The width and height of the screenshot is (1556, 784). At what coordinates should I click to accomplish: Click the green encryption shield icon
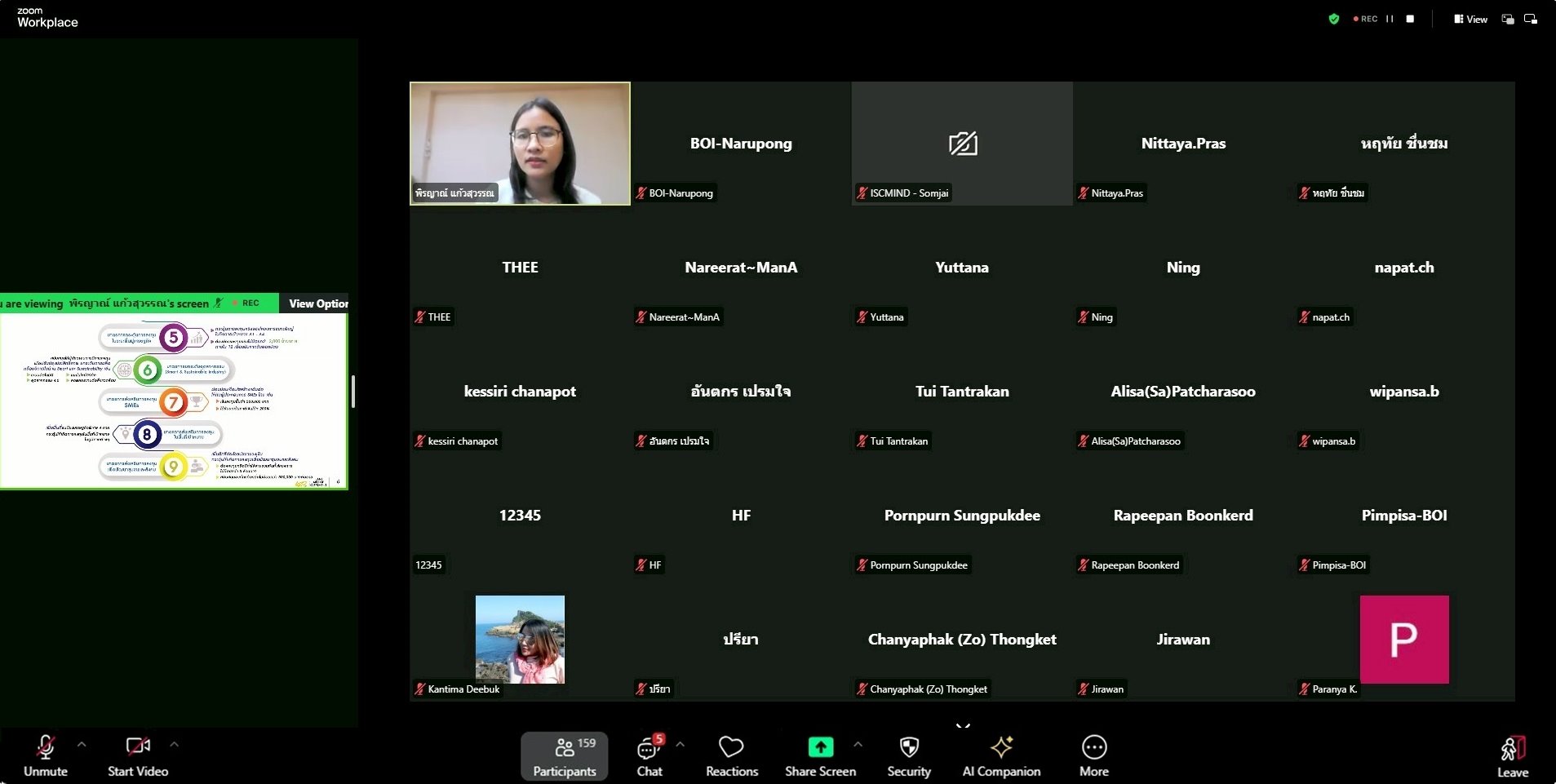pos(1334,19)
